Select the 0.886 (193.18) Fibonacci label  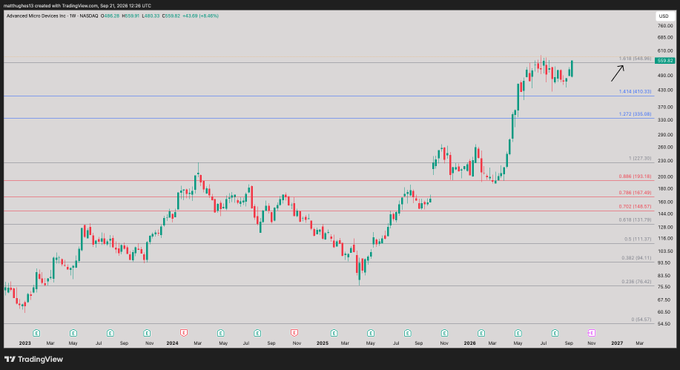(635, 177)
